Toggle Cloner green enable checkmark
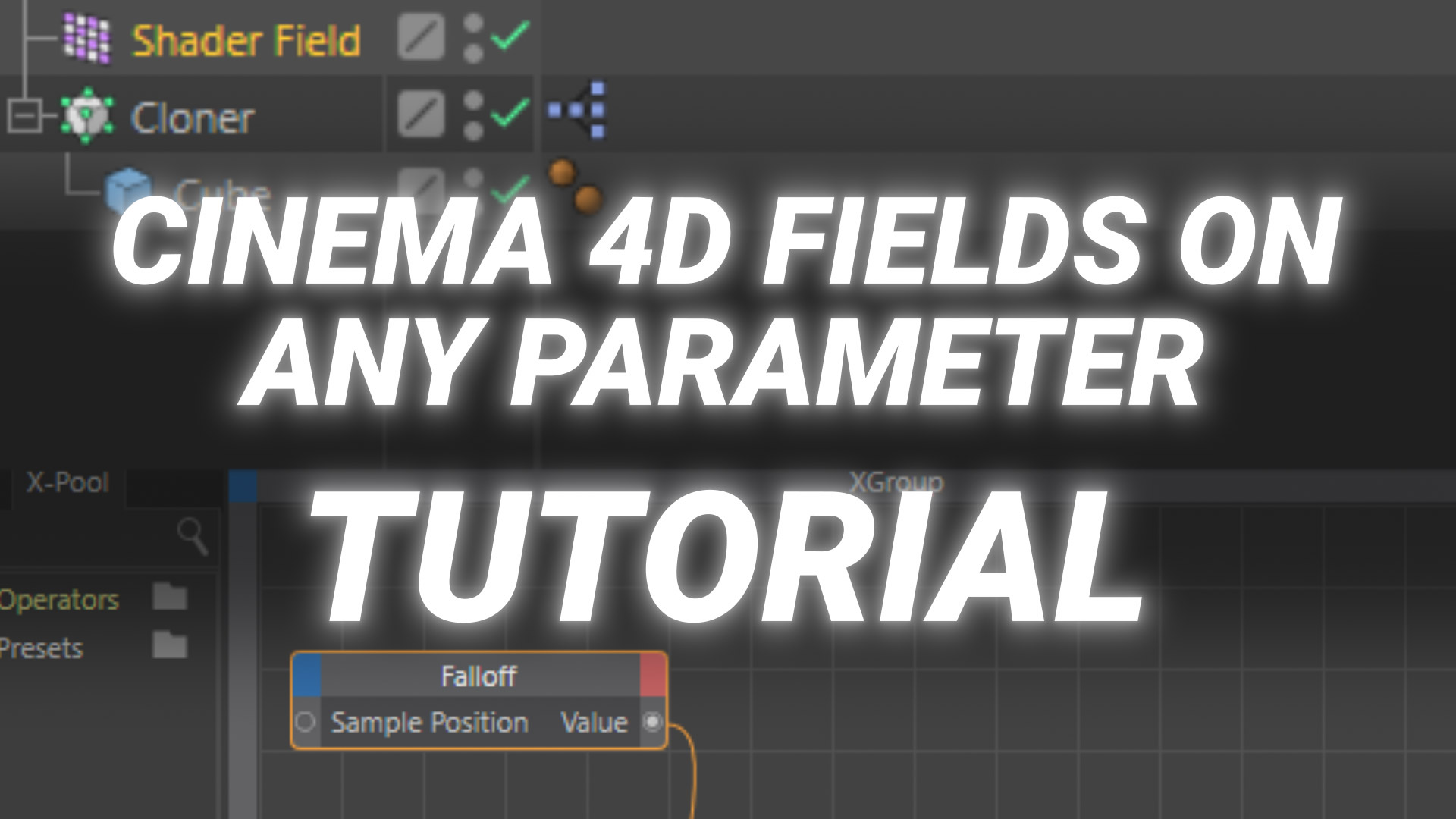The image size is (1456, 819). click(510, 114)
